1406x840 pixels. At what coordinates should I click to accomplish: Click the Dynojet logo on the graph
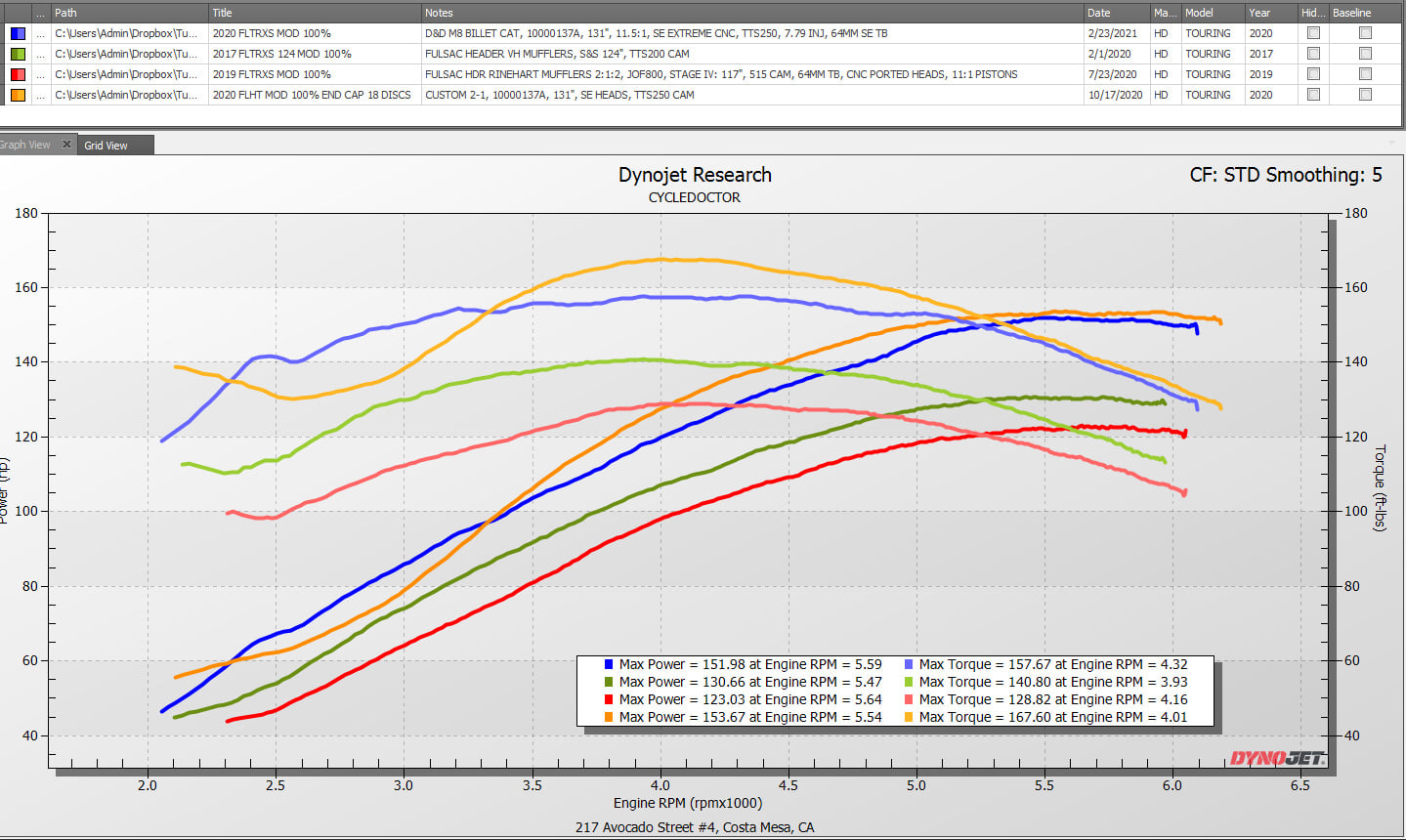click(1277, 758)
